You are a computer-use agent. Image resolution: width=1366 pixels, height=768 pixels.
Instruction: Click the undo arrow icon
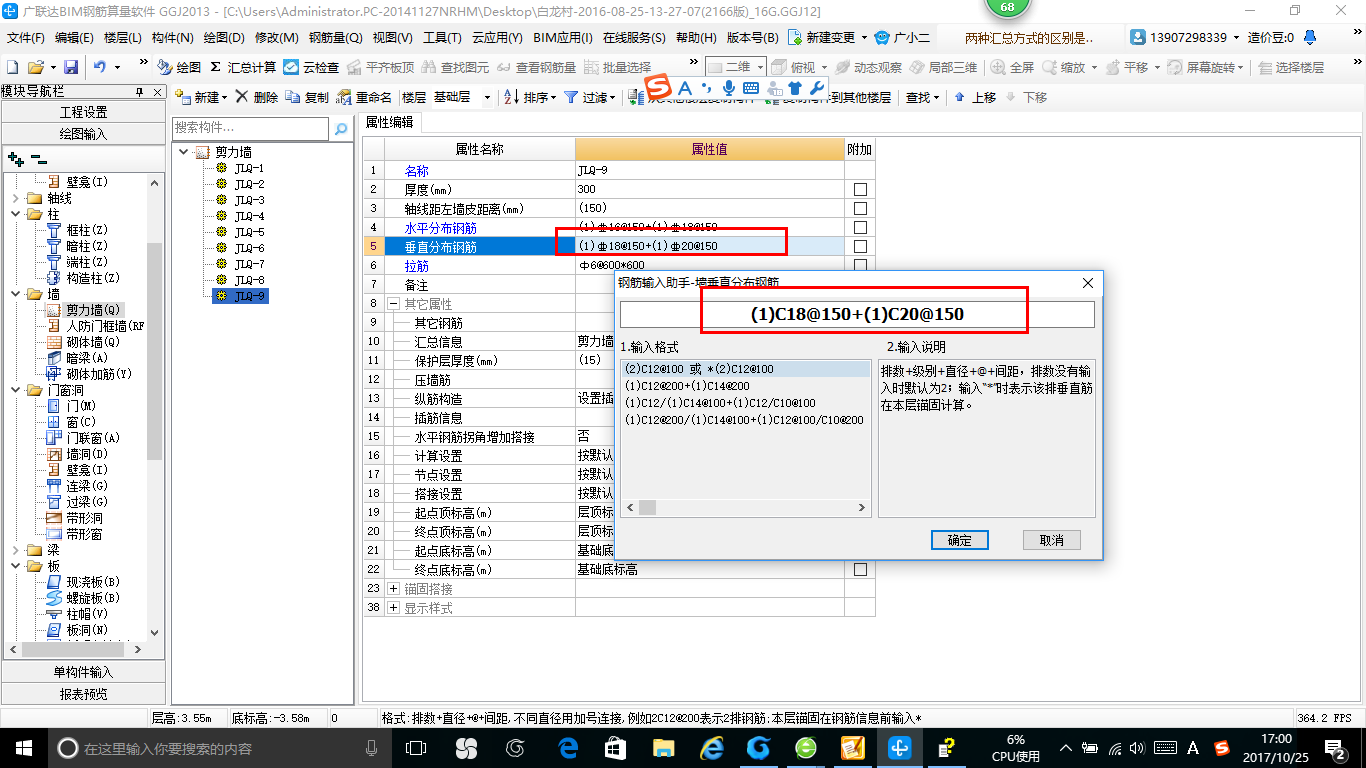point(100,68)
